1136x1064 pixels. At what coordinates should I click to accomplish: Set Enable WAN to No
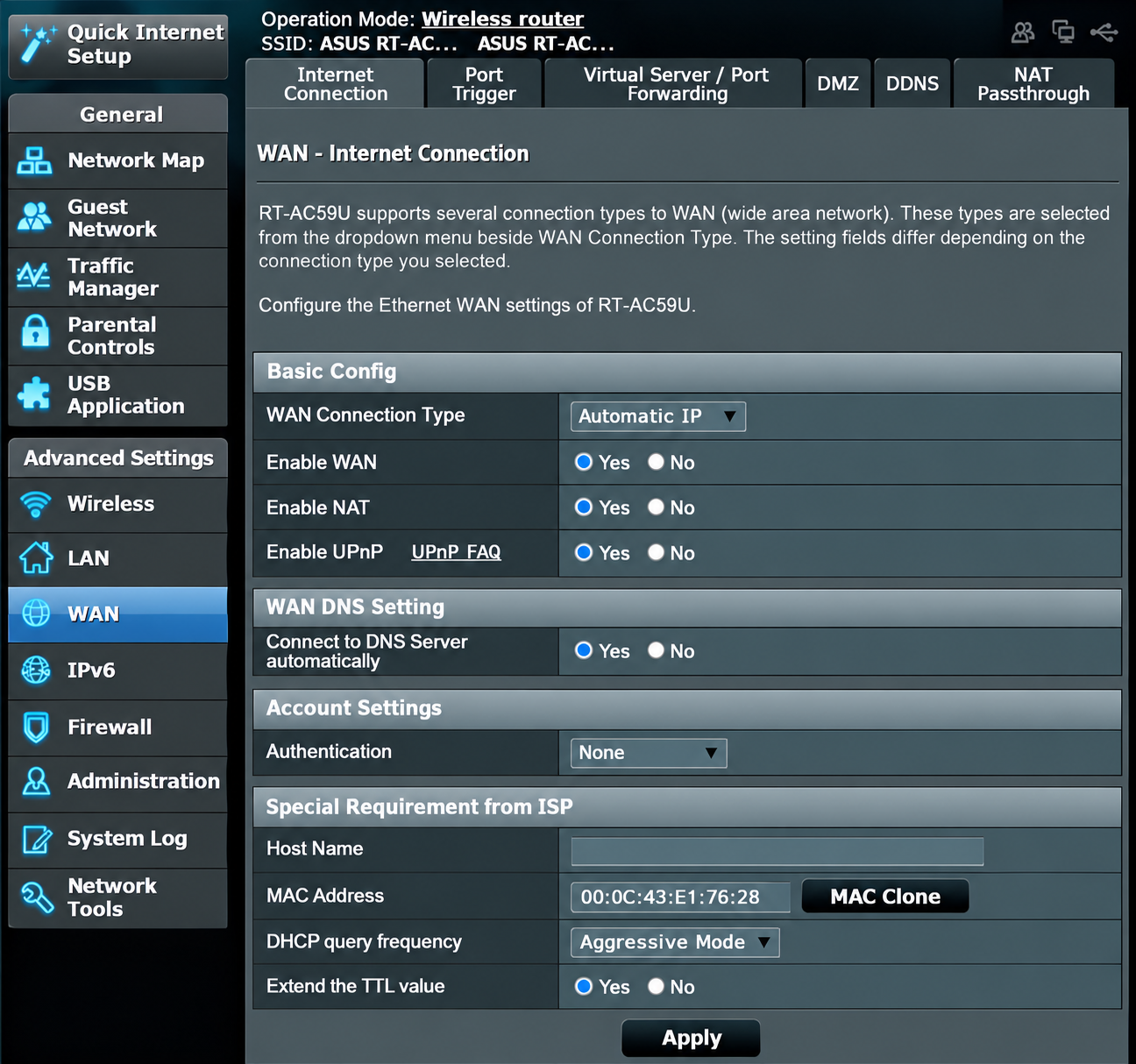(656, 462)
